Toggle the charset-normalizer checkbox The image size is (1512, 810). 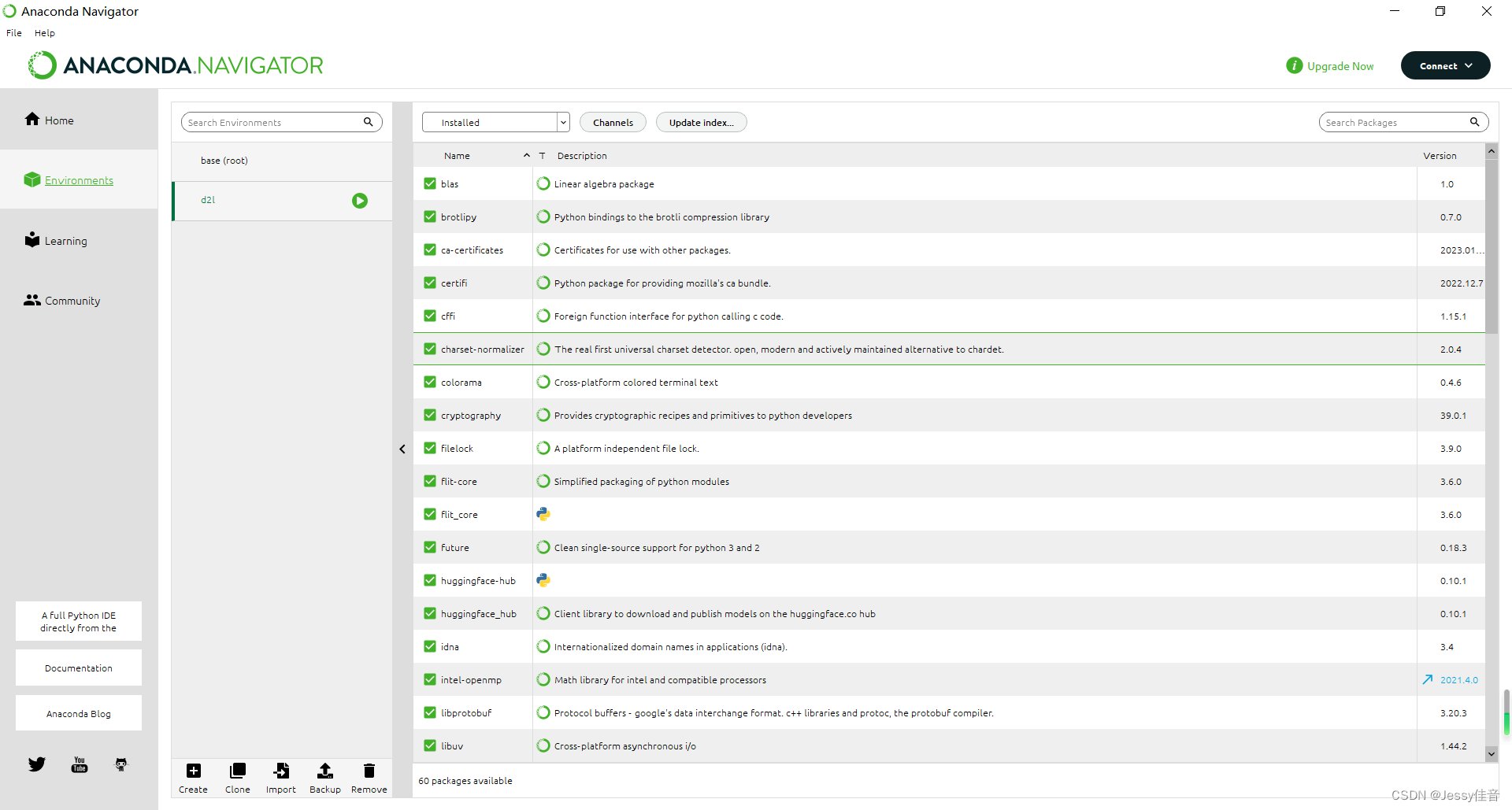click(430, 349)
